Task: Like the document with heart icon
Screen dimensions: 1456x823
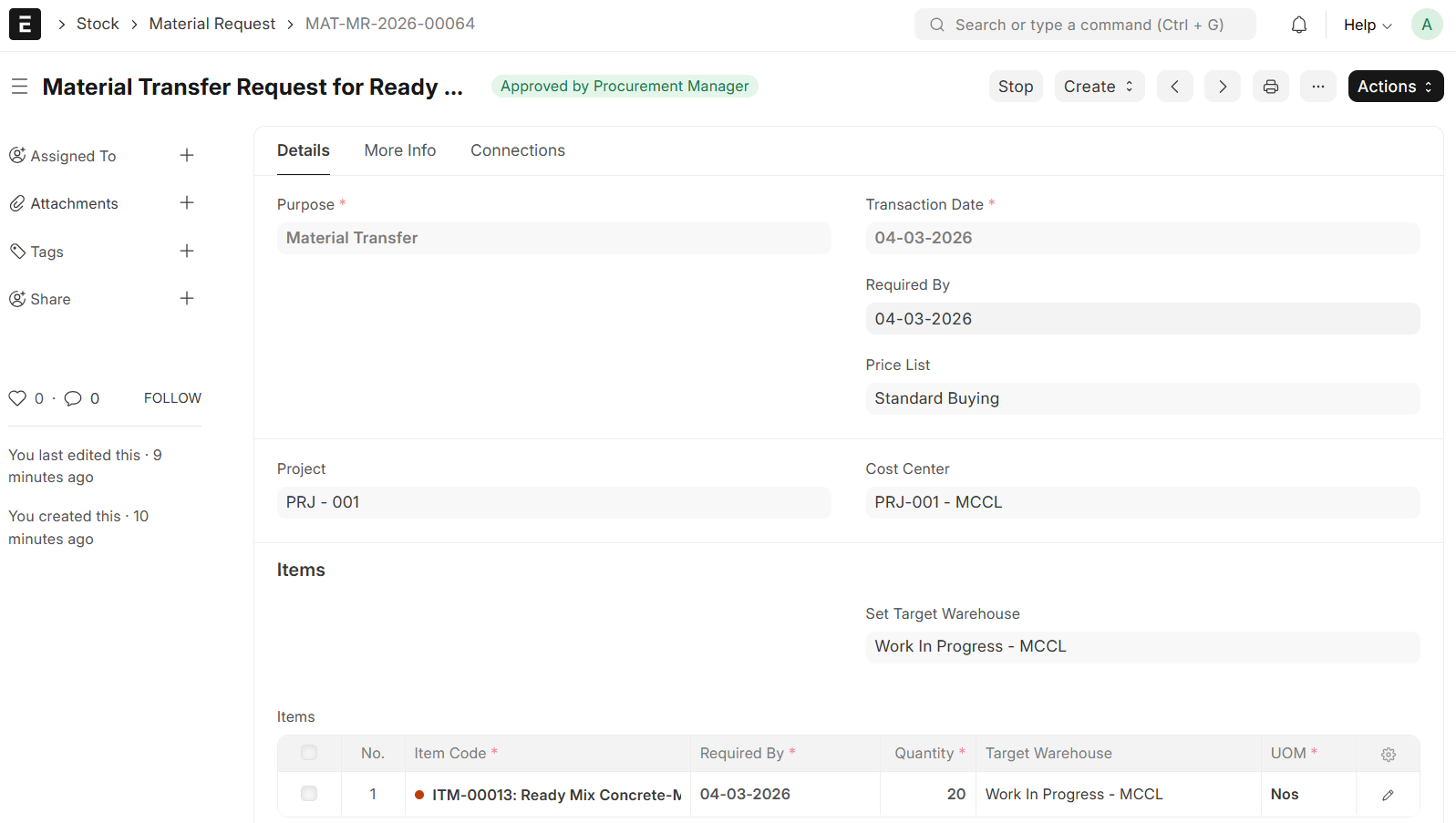Action: (17, 398)
